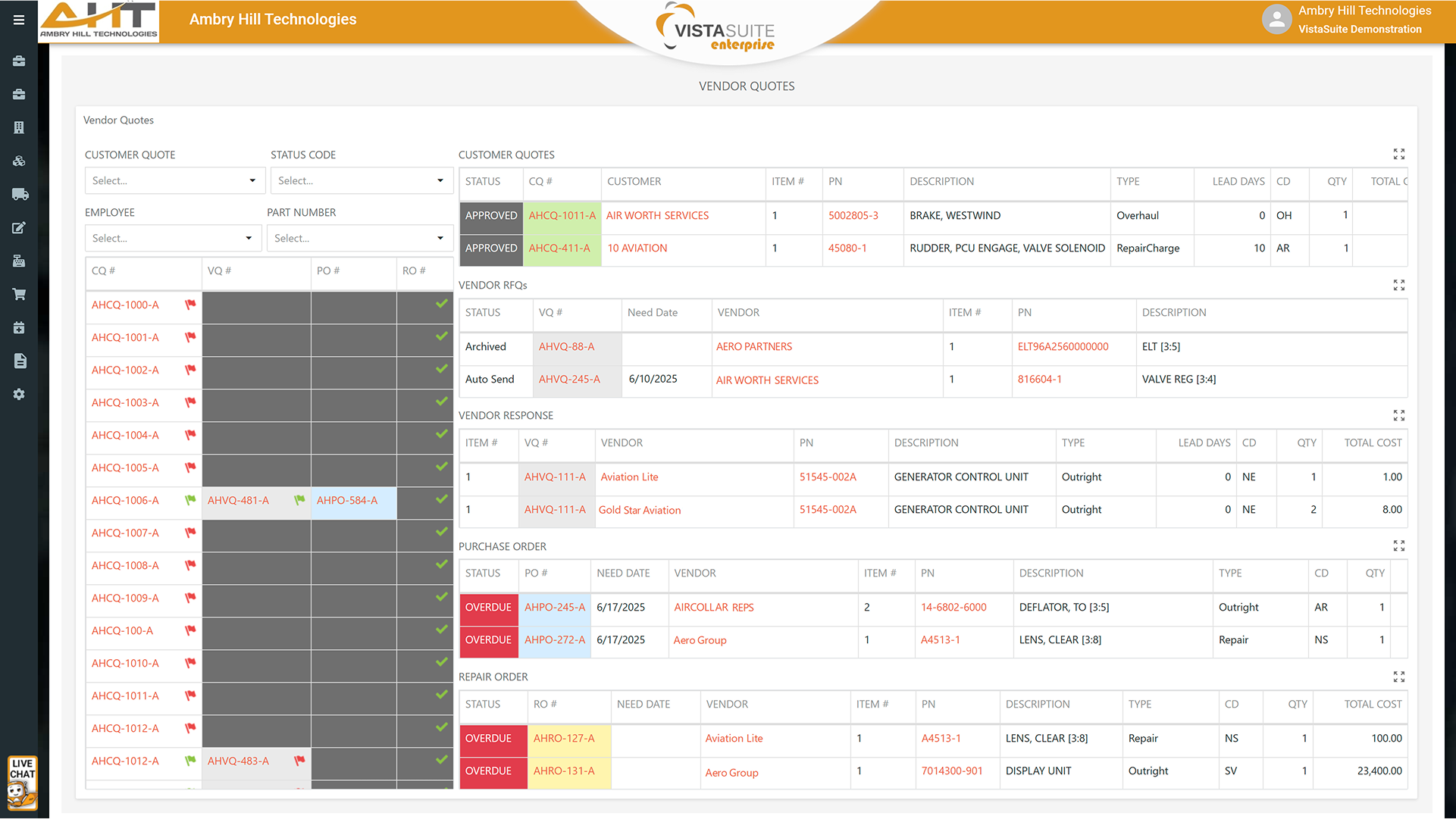Sort by the Customer column header
This screenshot has height=819, width=1456.
tap(634, 182)
